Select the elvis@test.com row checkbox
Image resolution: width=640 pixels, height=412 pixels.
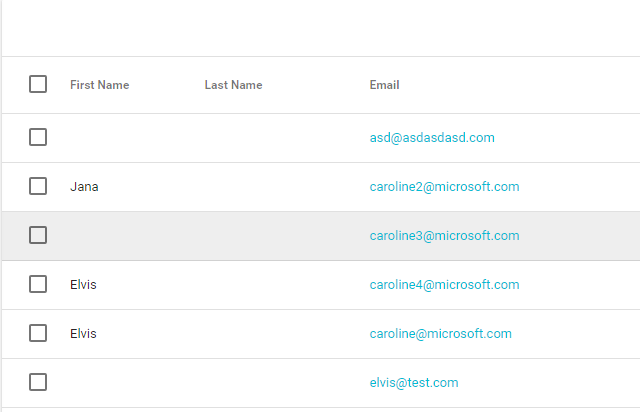point(38,382)
